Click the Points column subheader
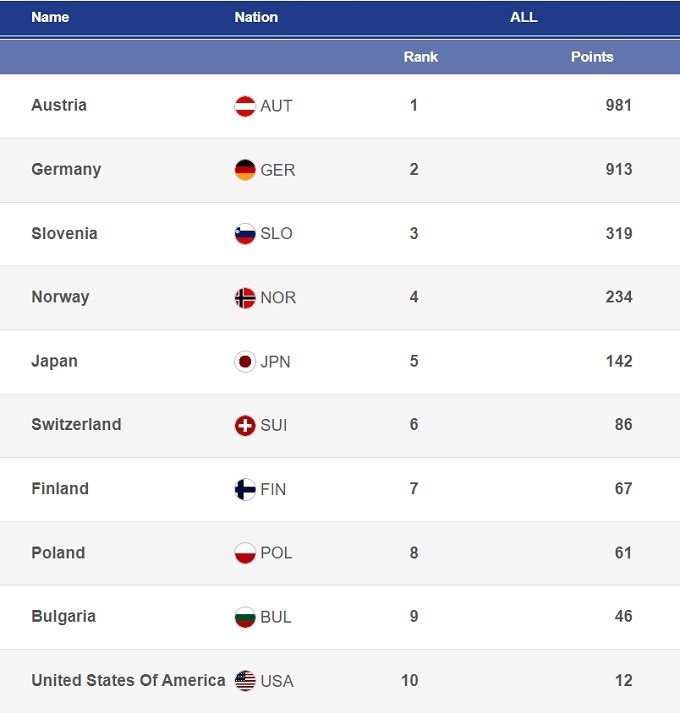The image size is (680, 713). pos(592,57)
